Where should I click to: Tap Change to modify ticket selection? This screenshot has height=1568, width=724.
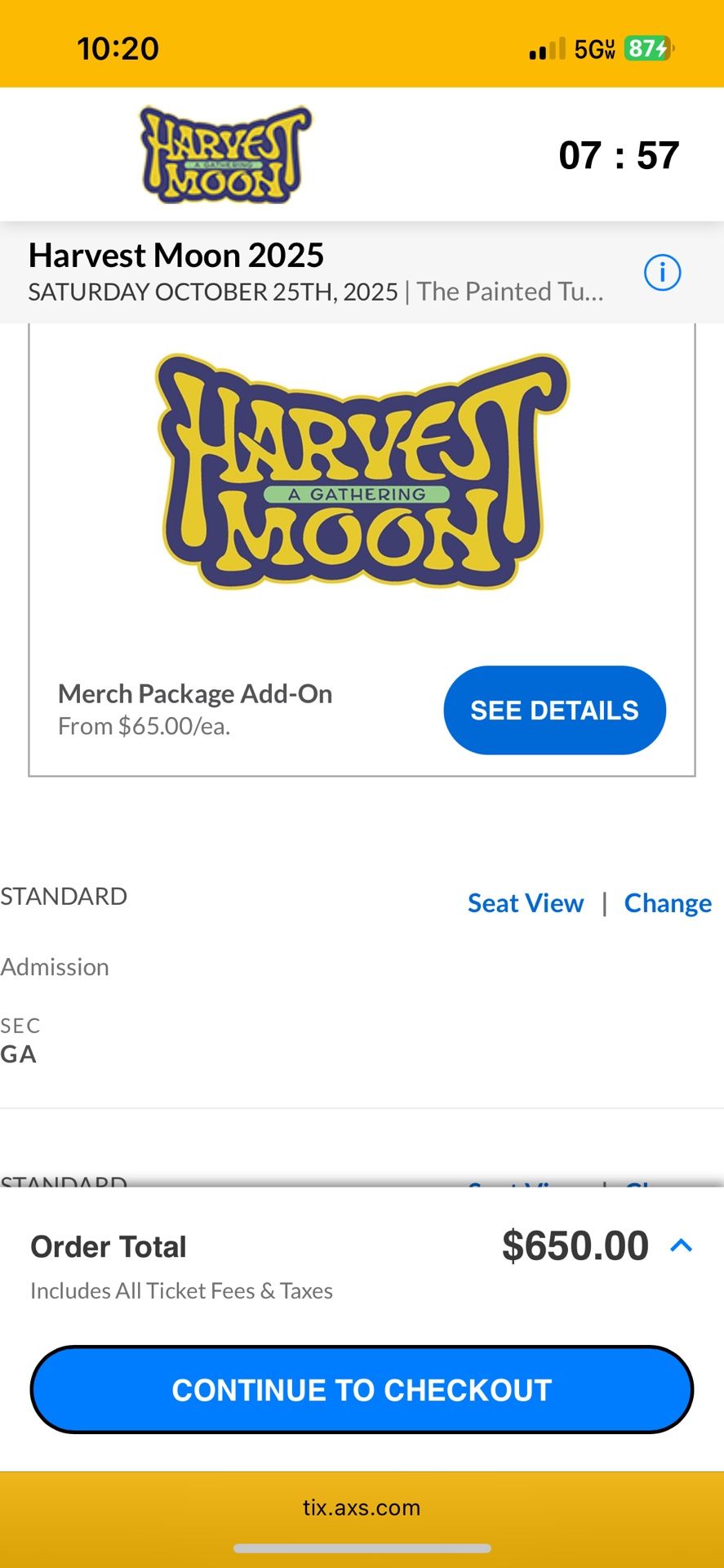coord(668,903)
